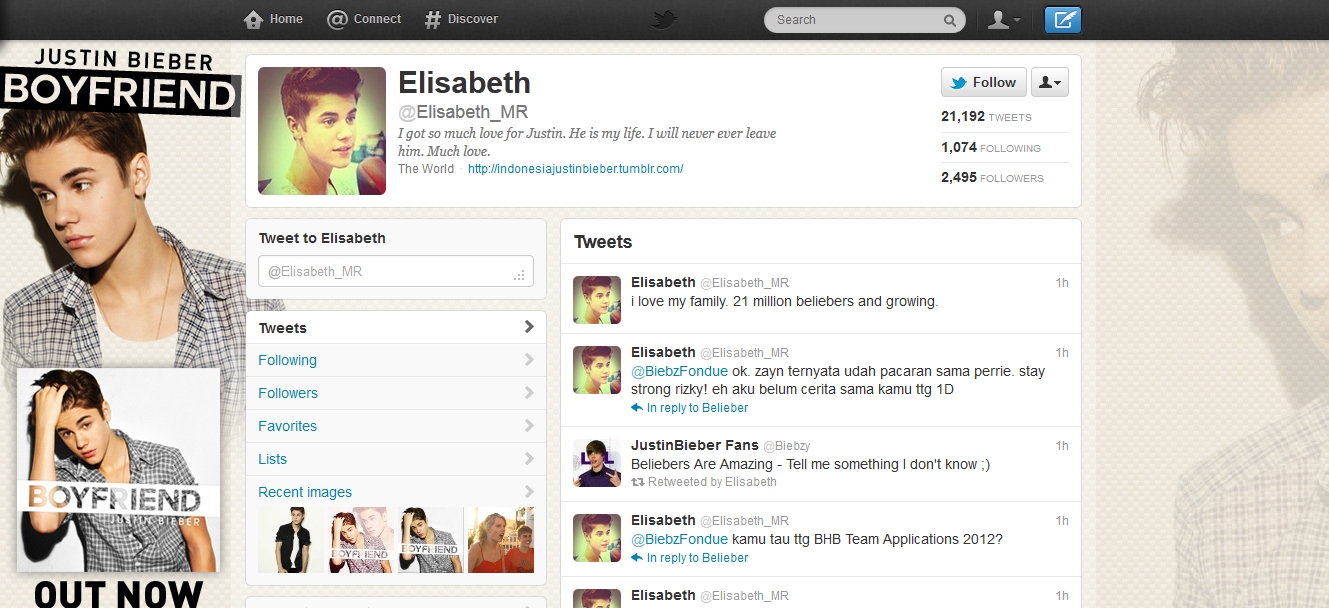Click the JustinBieber Fans tweet avatar
This screenshot has width=1329, height=608.
pyautogui.click(x=597, y=463)
